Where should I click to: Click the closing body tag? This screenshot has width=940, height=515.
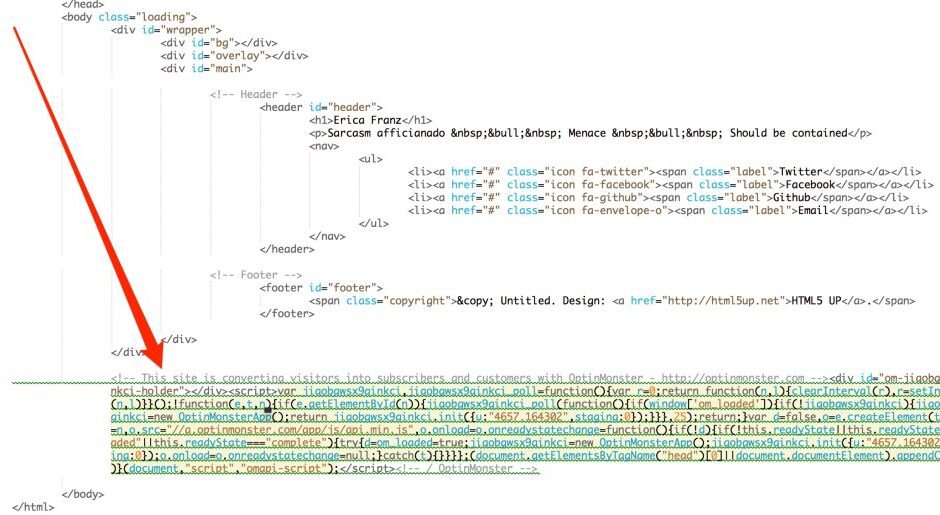[x=82, y=494]
